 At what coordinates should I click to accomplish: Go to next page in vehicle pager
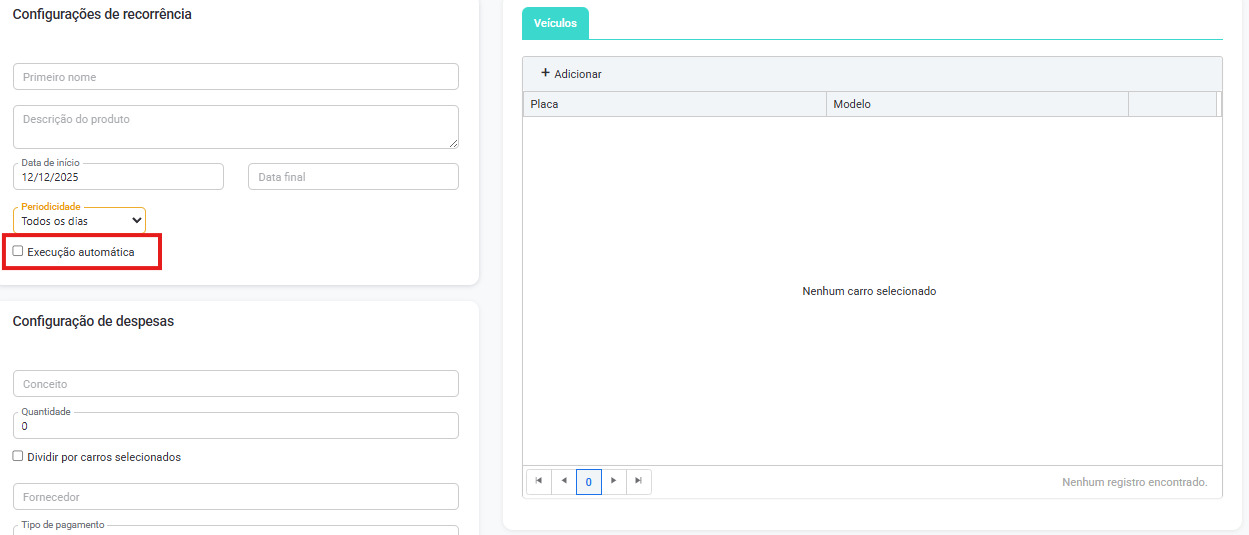point(614,481)
